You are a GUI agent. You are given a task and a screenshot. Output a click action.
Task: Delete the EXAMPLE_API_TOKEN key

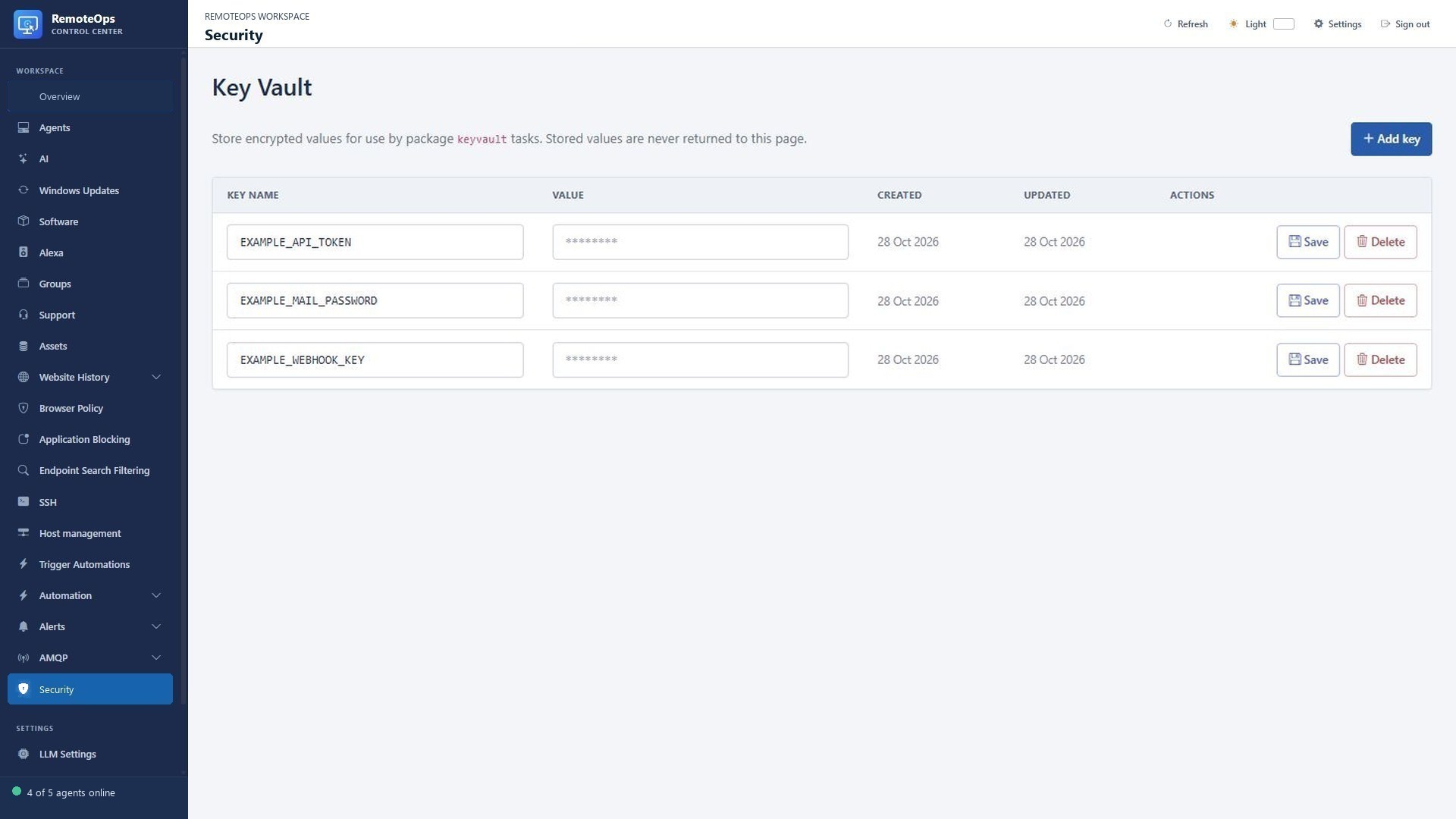click(1380, 242)
